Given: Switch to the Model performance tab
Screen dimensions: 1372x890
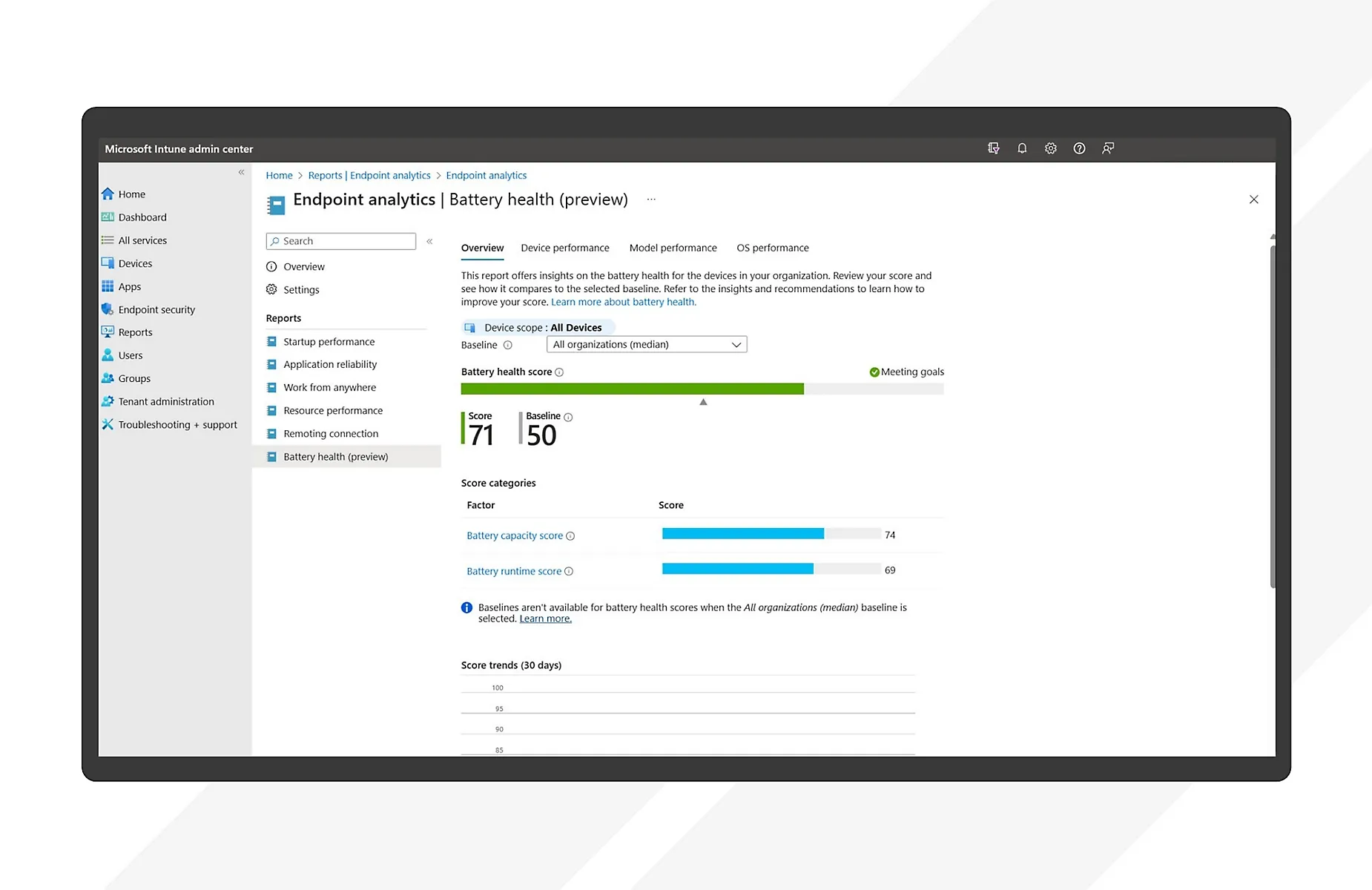Looking at the screenshot, I should click(x=673, y=248).
